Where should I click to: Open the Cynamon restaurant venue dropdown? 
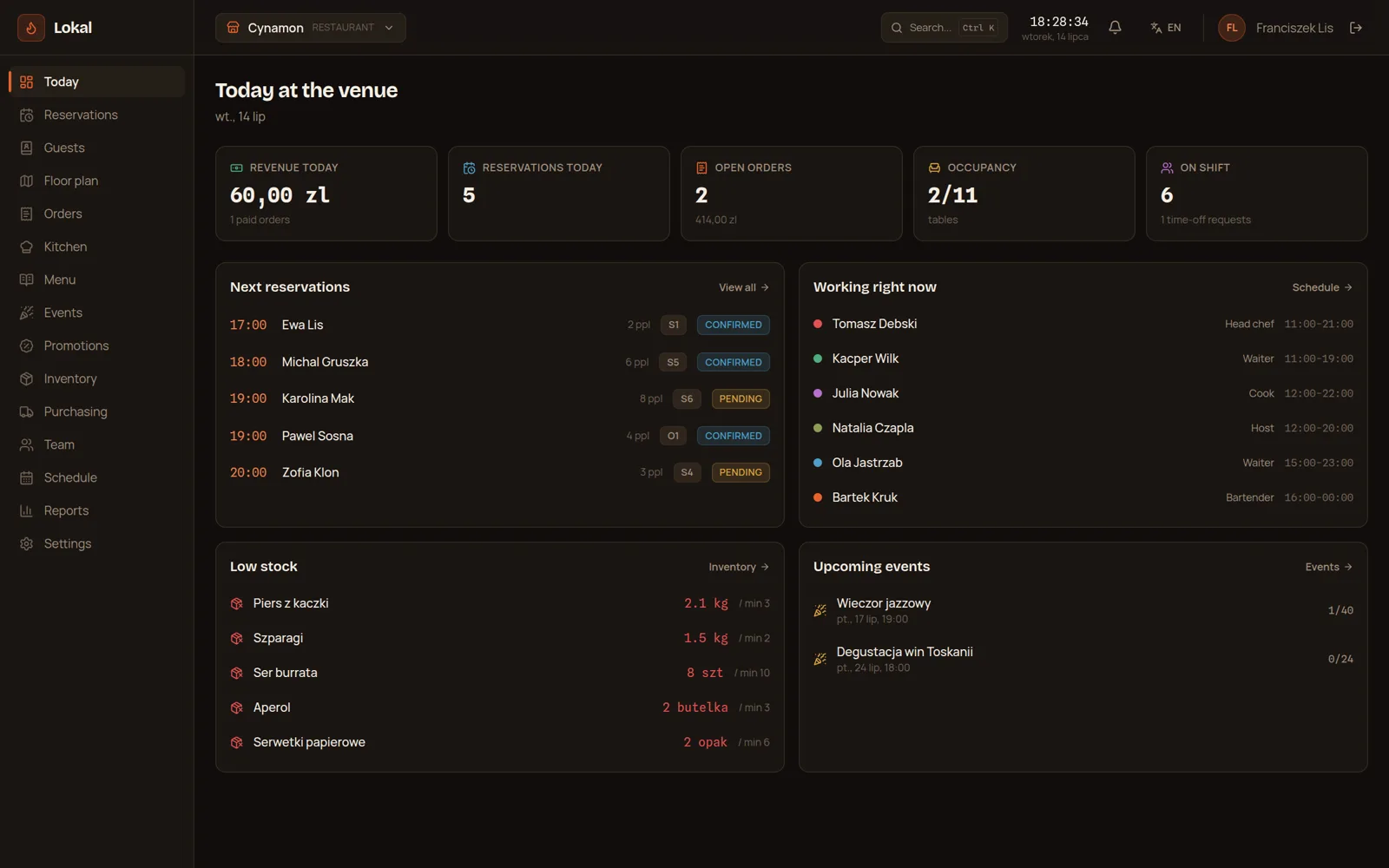click(311, 28)
